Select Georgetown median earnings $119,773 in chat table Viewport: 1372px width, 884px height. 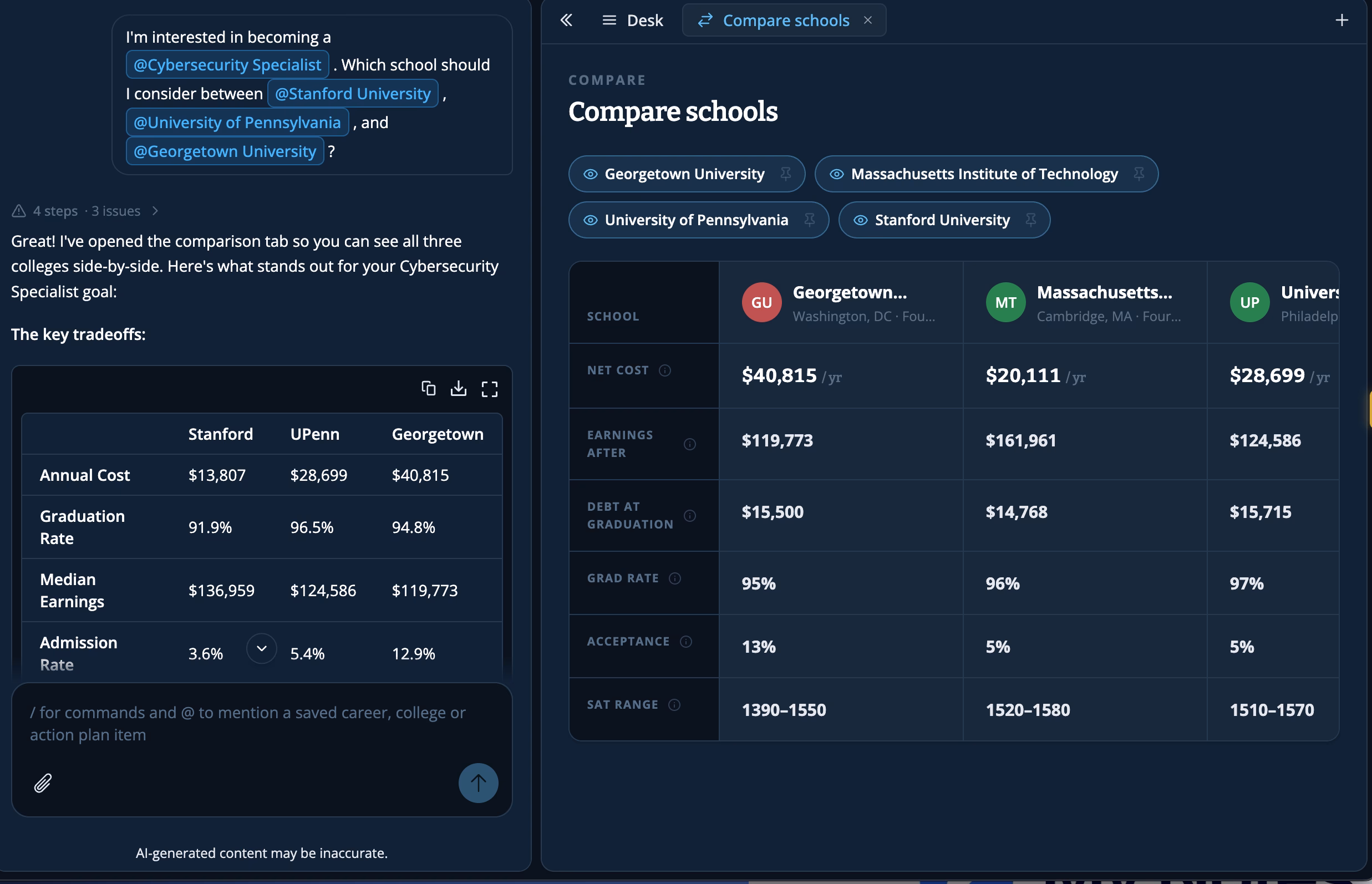[x=424, y=591]
